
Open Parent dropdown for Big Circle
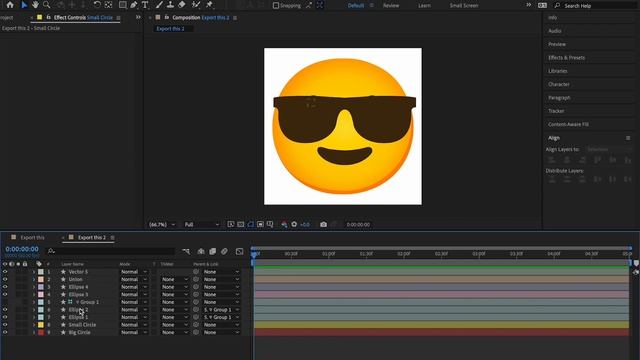tap(221, 332)
